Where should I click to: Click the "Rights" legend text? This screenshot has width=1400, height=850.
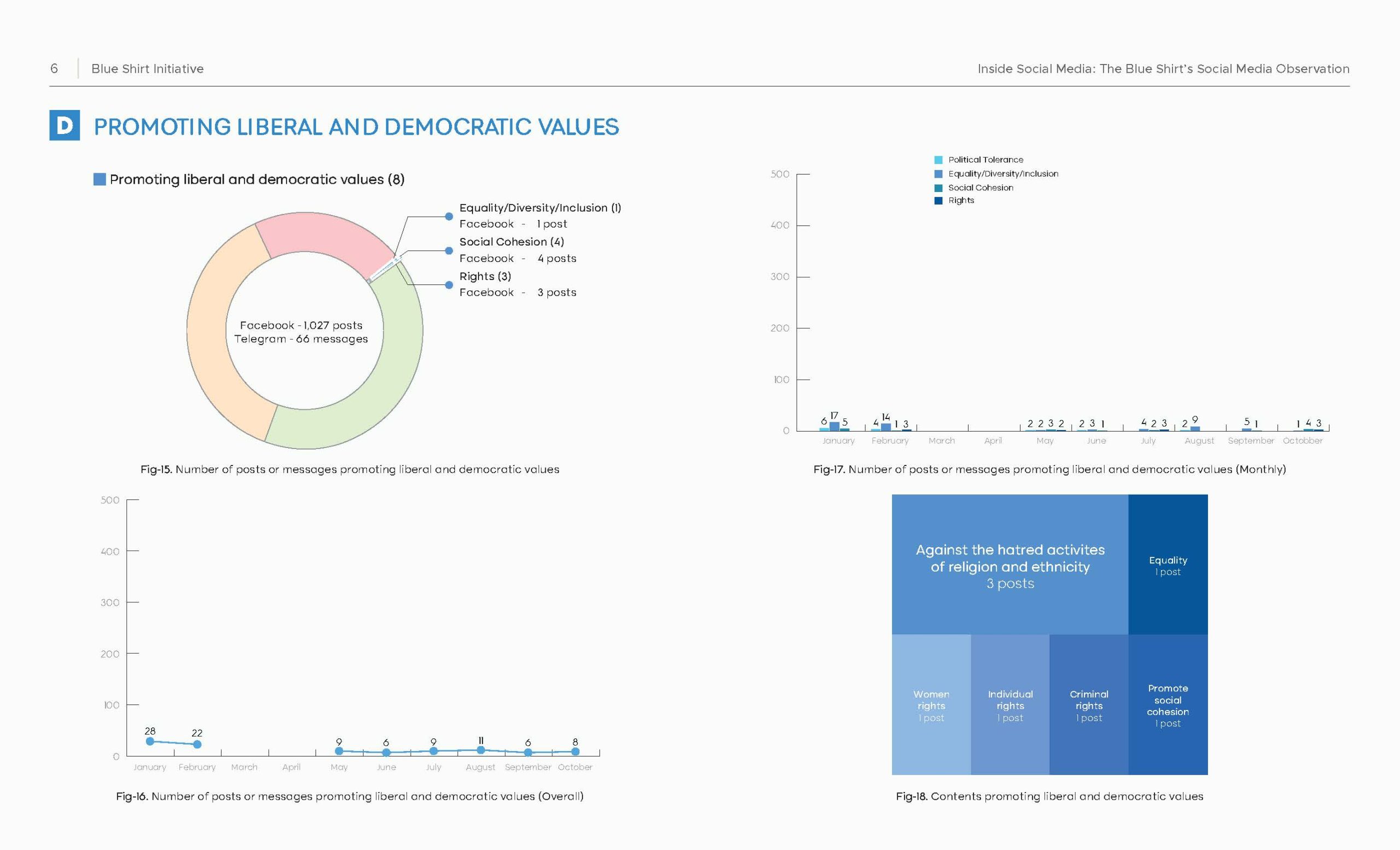[961, 201]
